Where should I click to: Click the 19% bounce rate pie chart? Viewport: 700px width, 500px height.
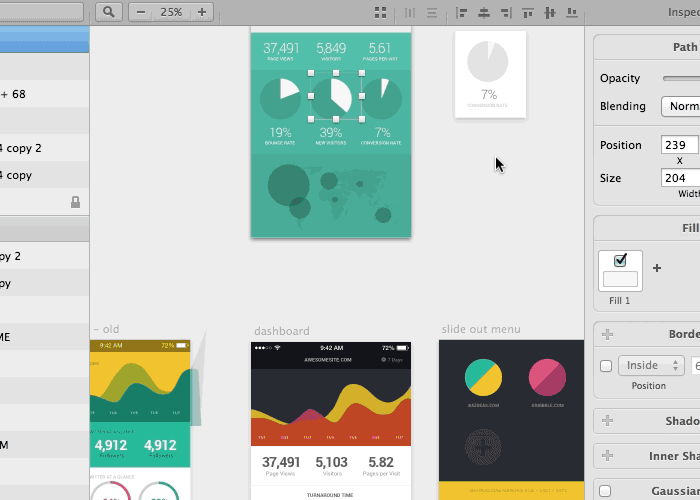(280, 98)
